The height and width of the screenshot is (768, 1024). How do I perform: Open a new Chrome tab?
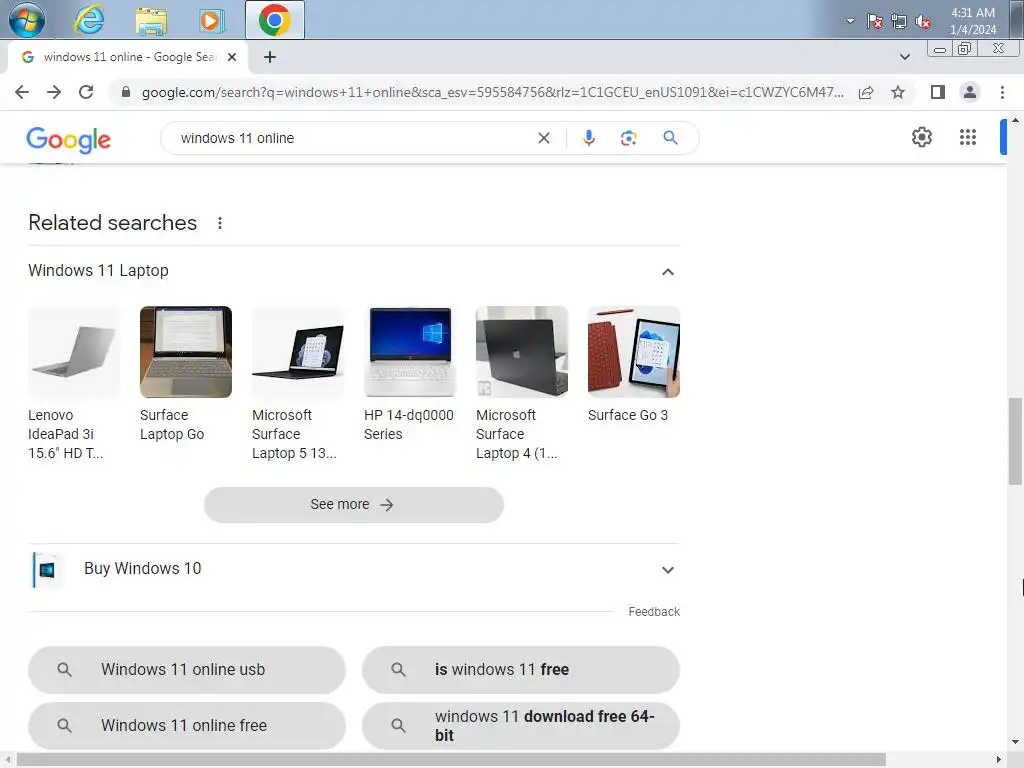coord(270,57)
